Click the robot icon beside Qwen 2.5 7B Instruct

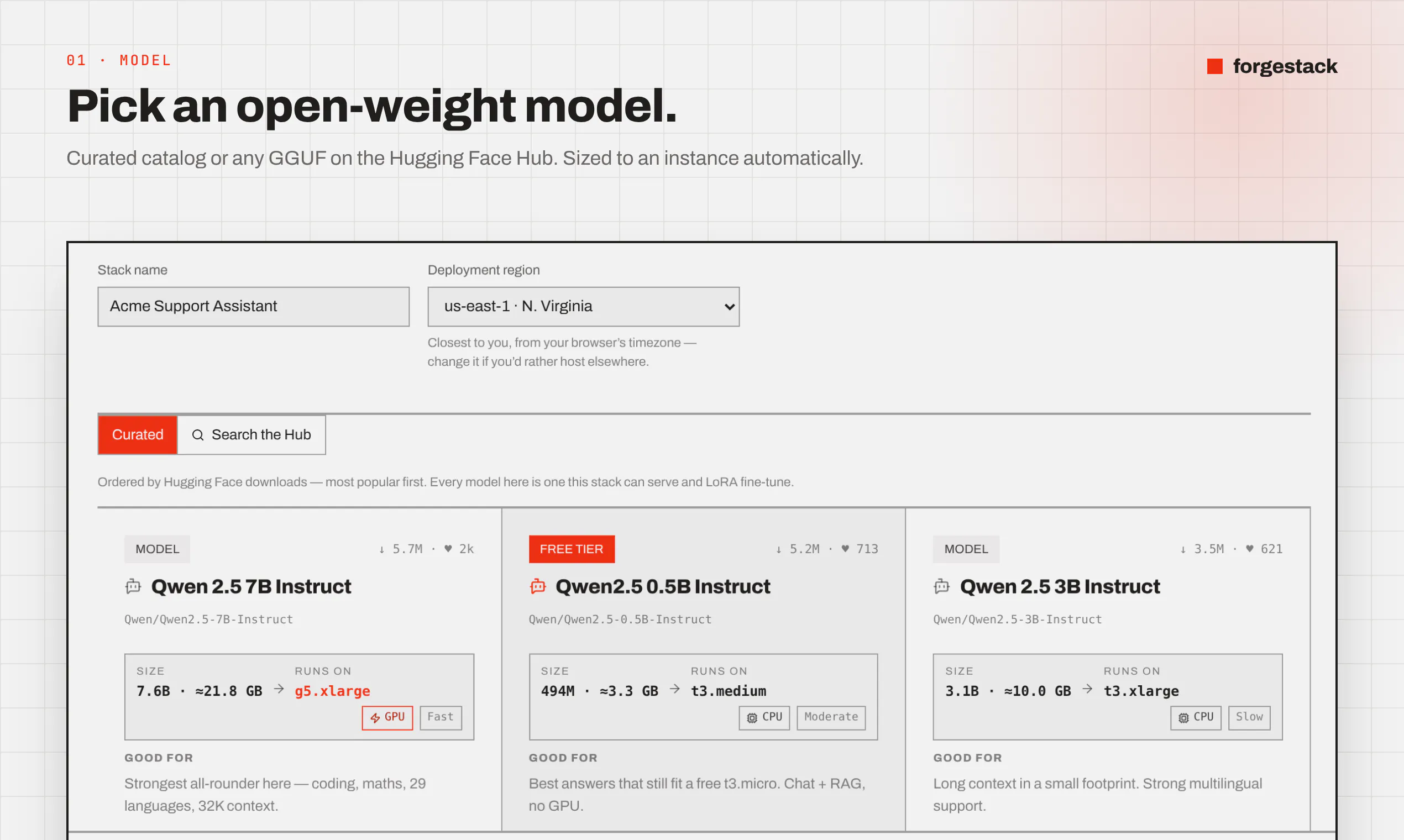[133, 586]
